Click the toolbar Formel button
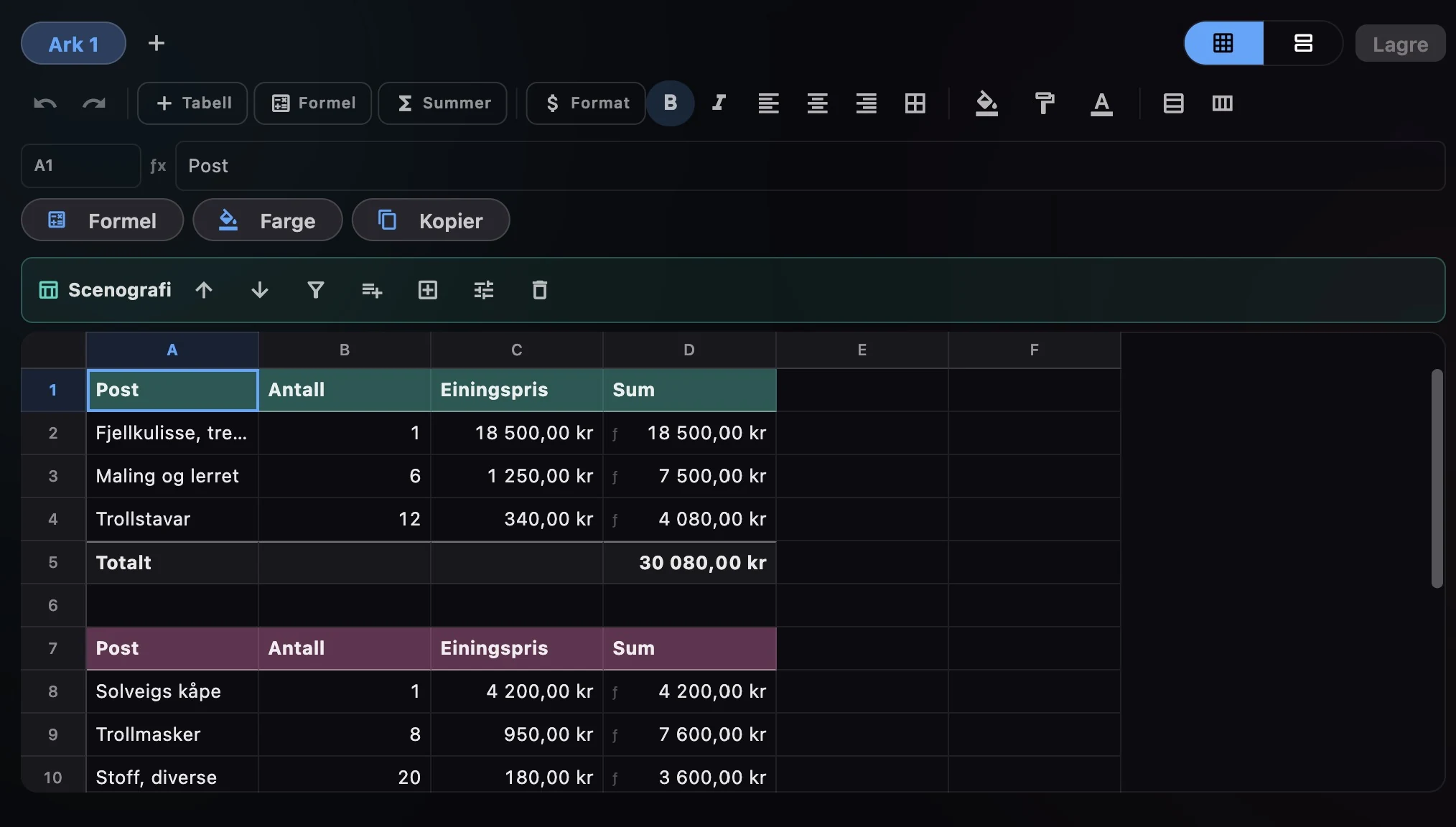The height and width of the screenshot is (827, 1456). [313, 103]
